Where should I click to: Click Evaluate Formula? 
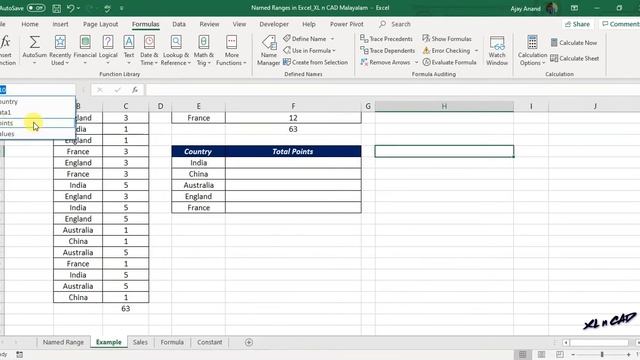coord(449,62)
